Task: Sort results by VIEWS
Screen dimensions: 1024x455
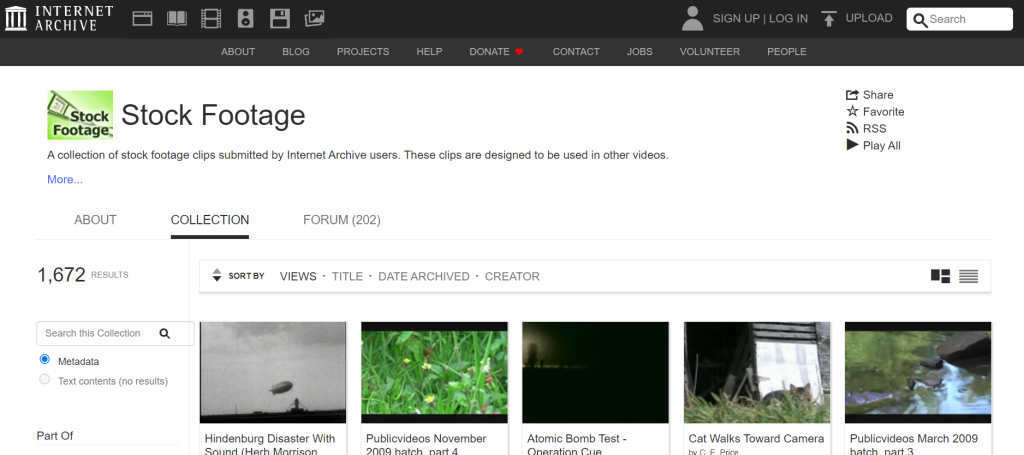Action: [x=298, y=276]
